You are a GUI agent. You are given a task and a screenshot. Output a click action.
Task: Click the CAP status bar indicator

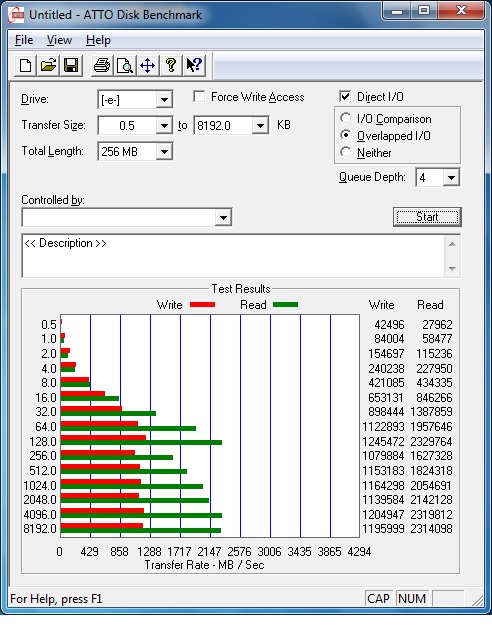[x=378, y=598]
